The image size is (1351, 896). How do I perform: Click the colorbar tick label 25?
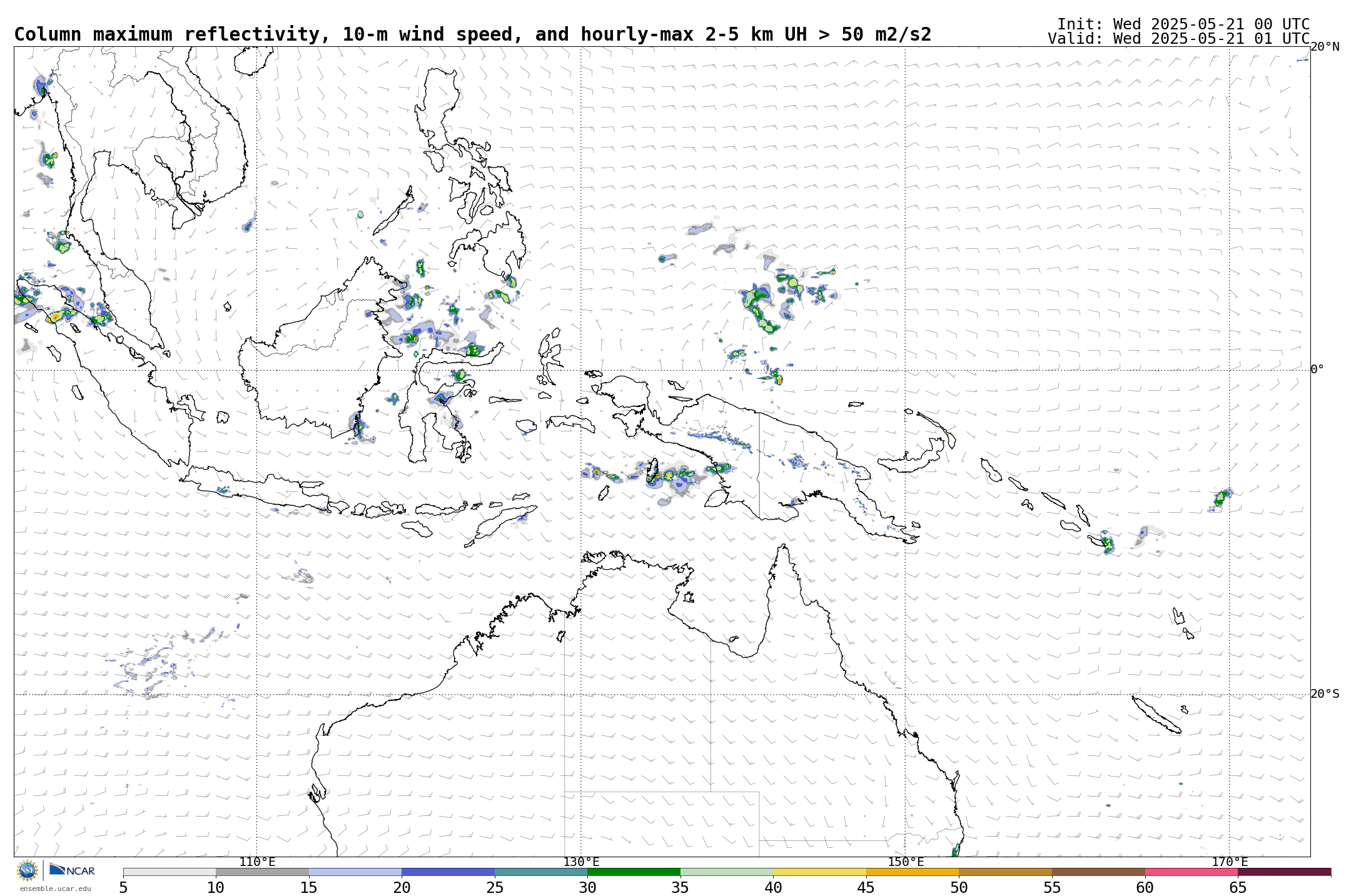tap(495, 888)
